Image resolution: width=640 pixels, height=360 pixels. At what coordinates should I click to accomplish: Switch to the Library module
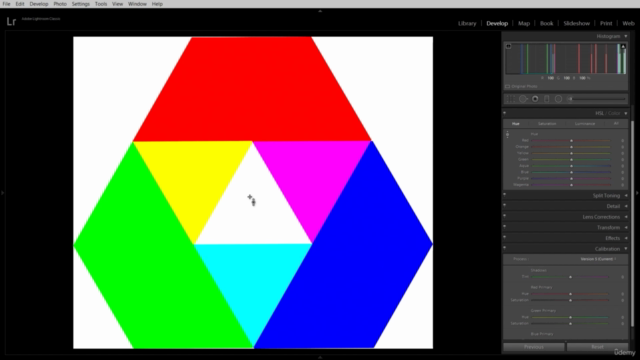click(x=467, y=23)
